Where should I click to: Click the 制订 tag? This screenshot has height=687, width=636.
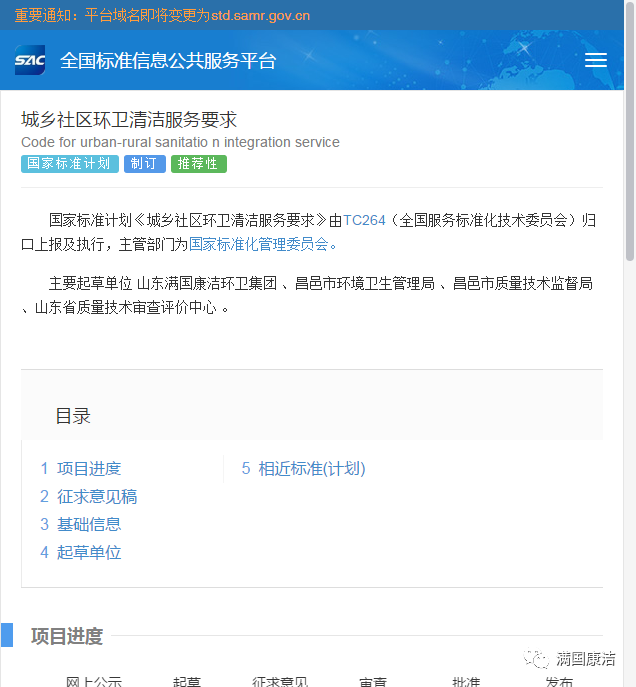click(145, 164)
